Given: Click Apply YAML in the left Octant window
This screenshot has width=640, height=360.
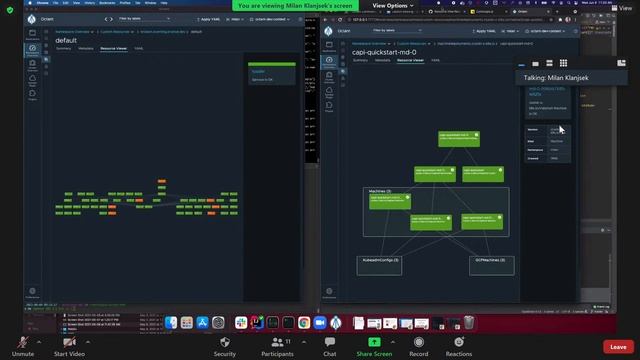Looking at the screenshot, I should coord(208,19).
